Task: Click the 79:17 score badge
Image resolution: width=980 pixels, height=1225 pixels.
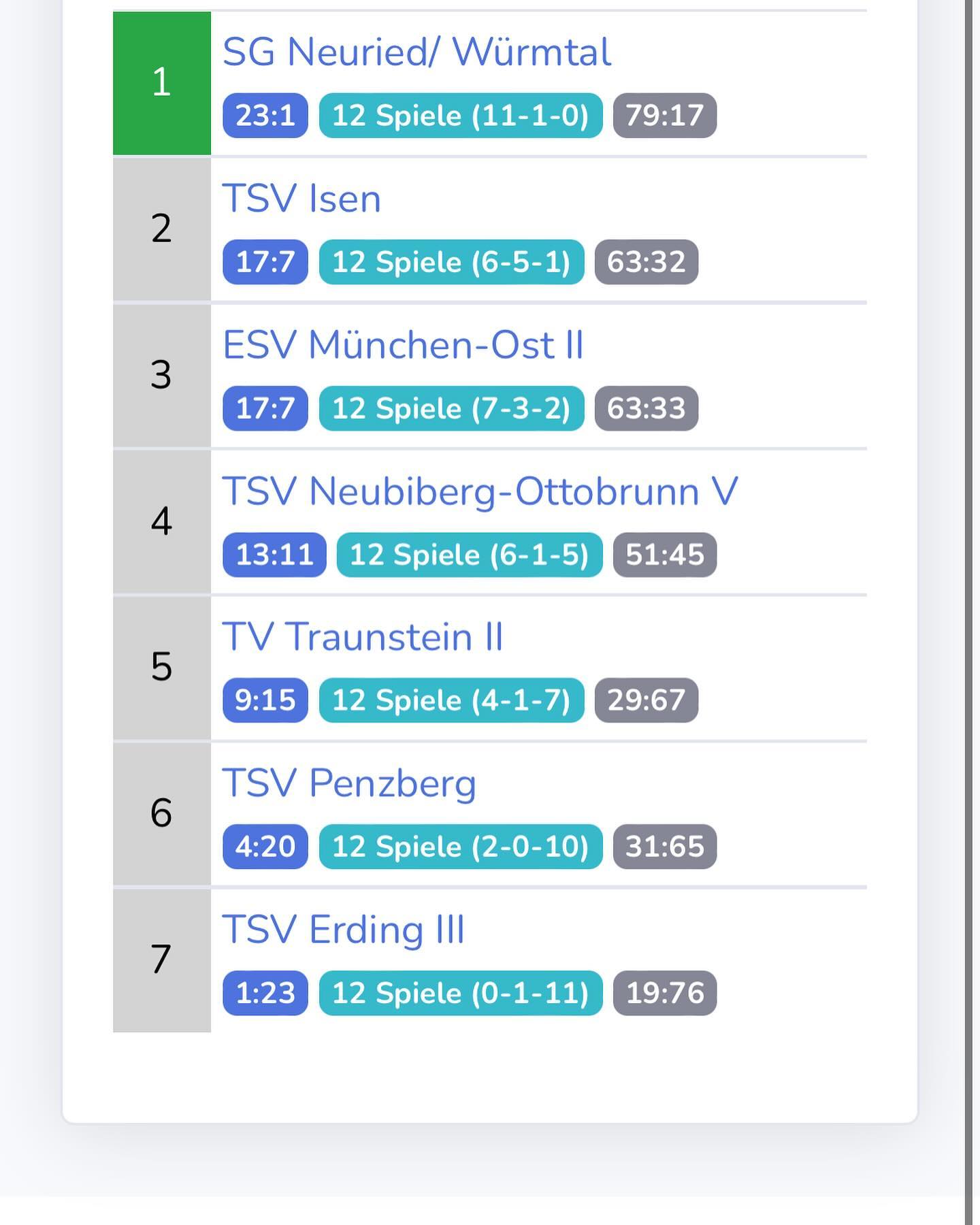Action: coord(665,116)
